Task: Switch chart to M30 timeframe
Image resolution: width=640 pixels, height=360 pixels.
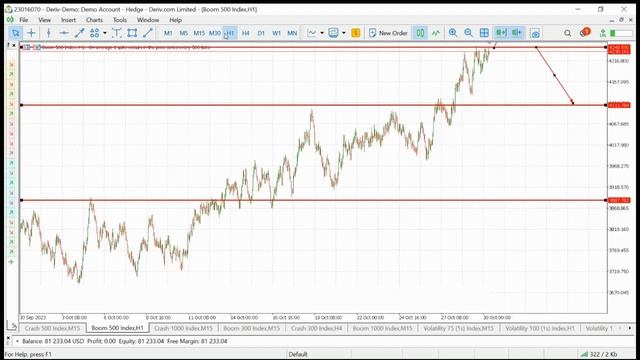Action: pyautogui.click(x=215, y=33)
